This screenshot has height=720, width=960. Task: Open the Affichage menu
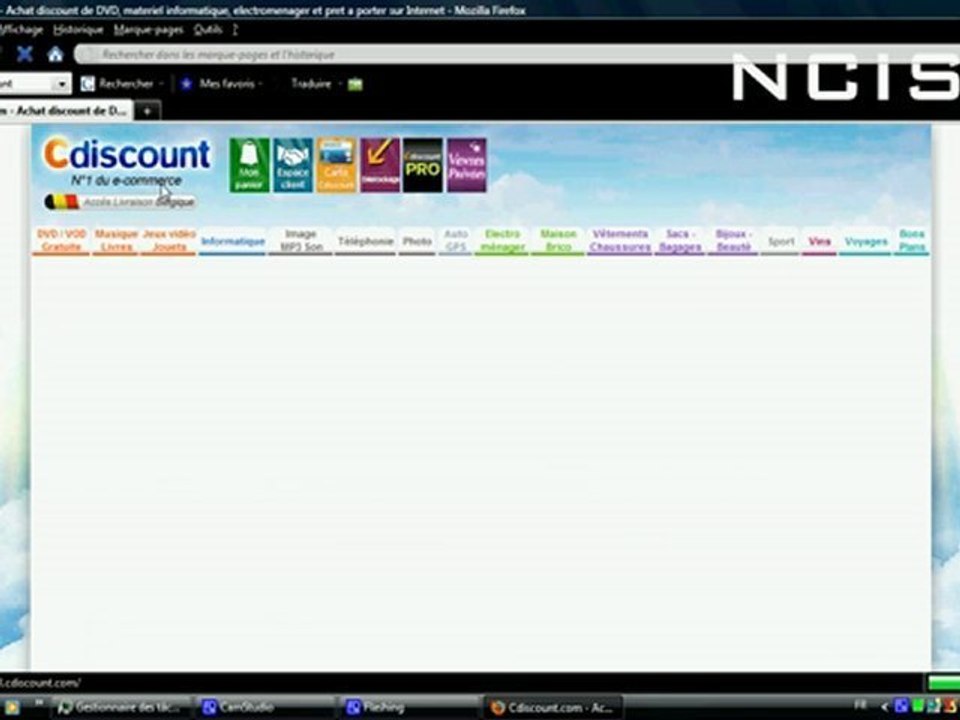coord(21,29)
